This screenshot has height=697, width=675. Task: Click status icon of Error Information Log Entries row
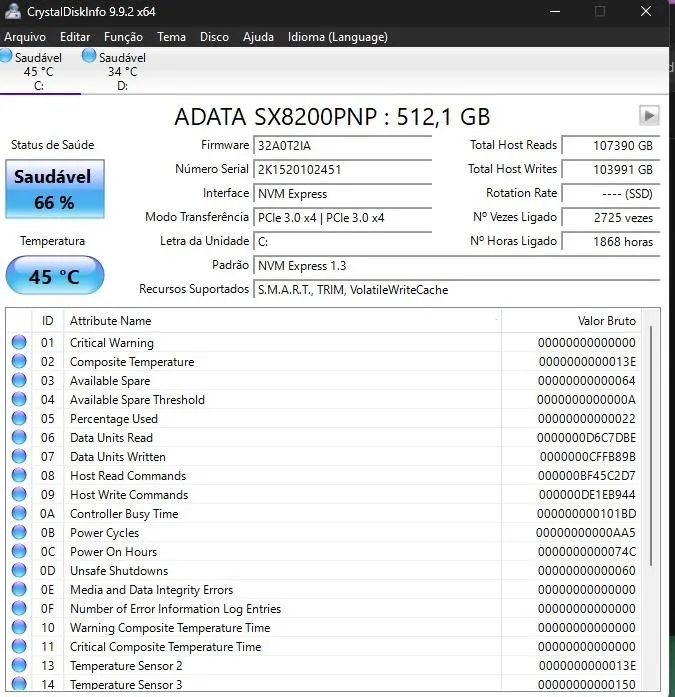[x=19, y=609]
